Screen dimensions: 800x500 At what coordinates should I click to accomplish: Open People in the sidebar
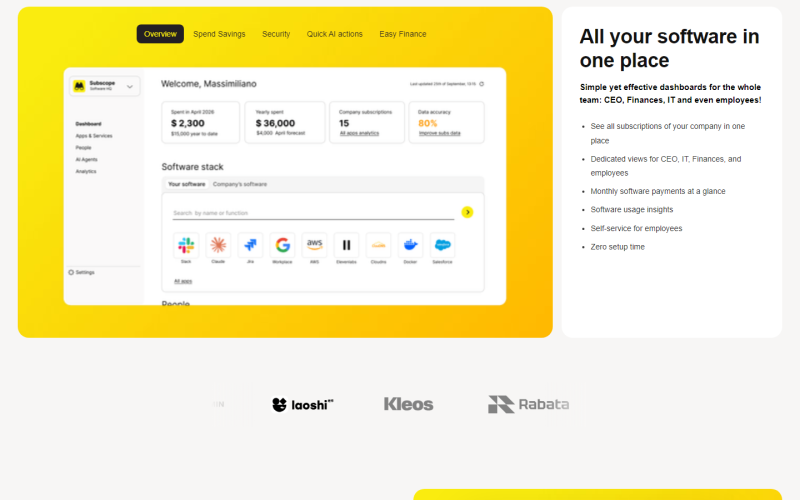83,147
